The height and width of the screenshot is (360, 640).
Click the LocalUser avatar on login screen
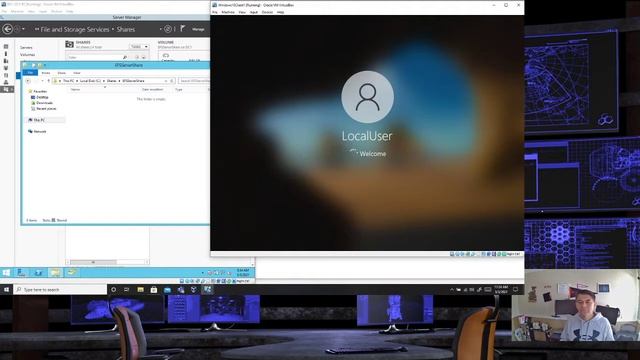click(367, 97)
